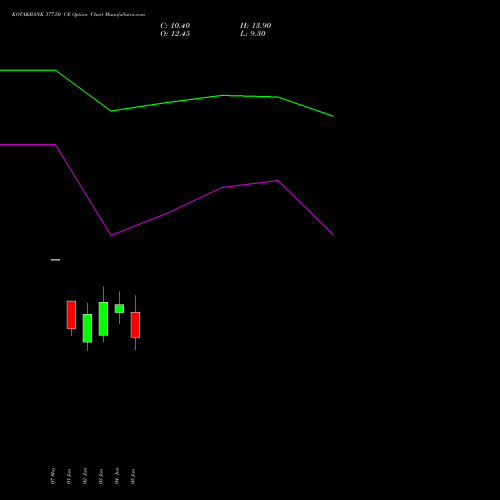Select the last red candlestick
The image size is (500, 500).
click(135, 325)
